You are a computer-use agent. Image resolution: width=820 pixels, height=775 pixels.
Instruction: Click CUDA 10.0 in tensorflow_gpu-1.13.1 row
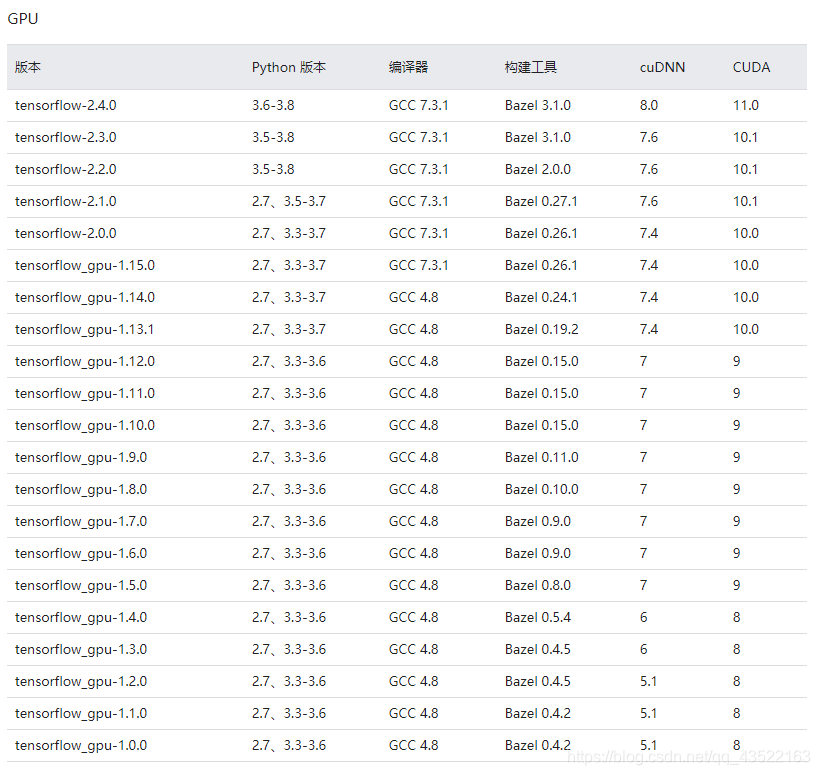(746, 329)
